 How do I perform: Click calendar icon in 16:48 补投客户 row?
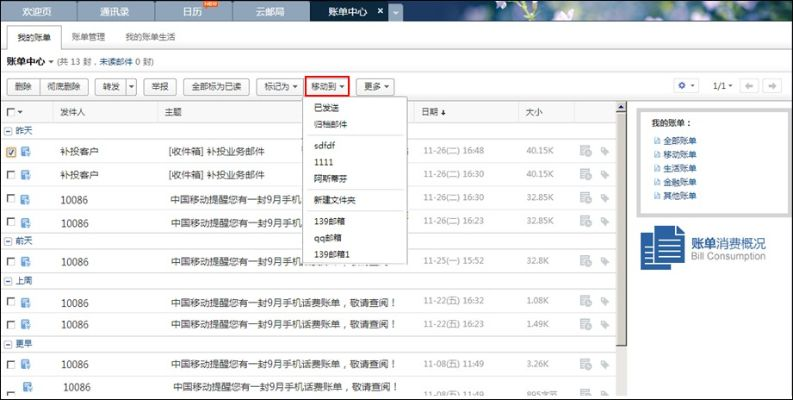pos(586,151)
